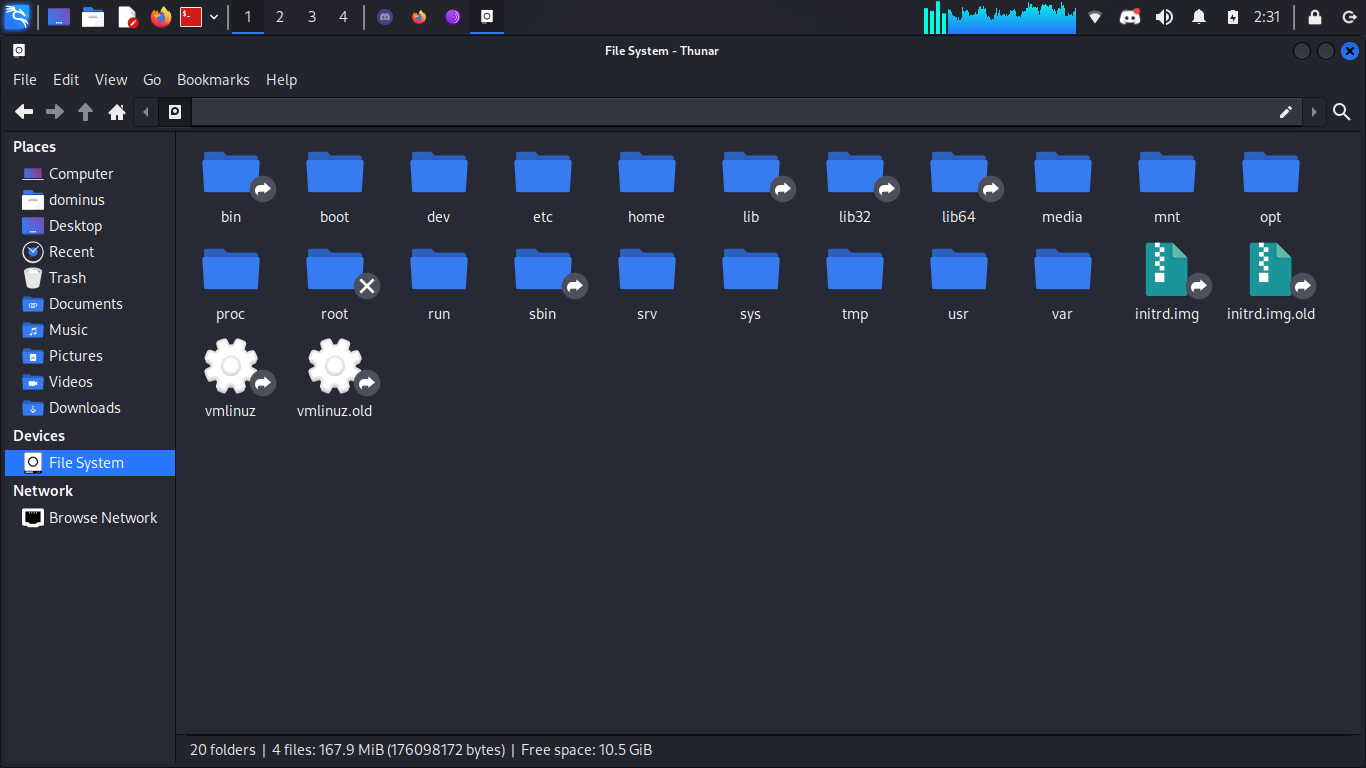Select the boot folder

pyautogui.click(x=335, y=173)
